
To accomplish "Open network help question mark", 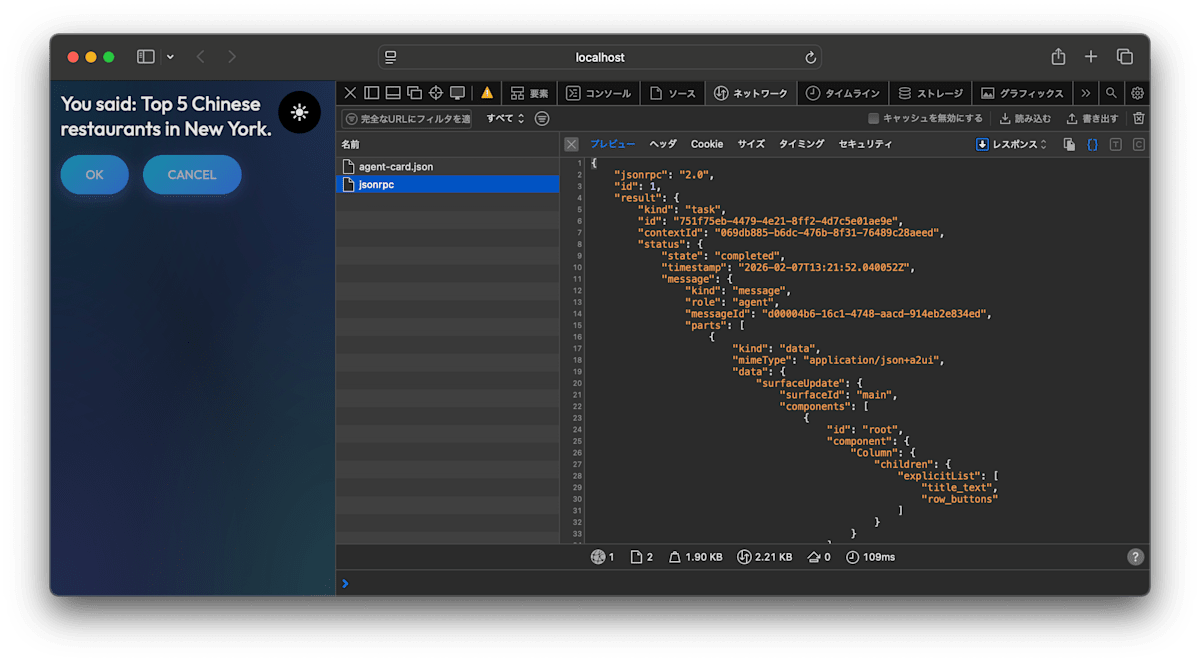I will point(1135,557).
